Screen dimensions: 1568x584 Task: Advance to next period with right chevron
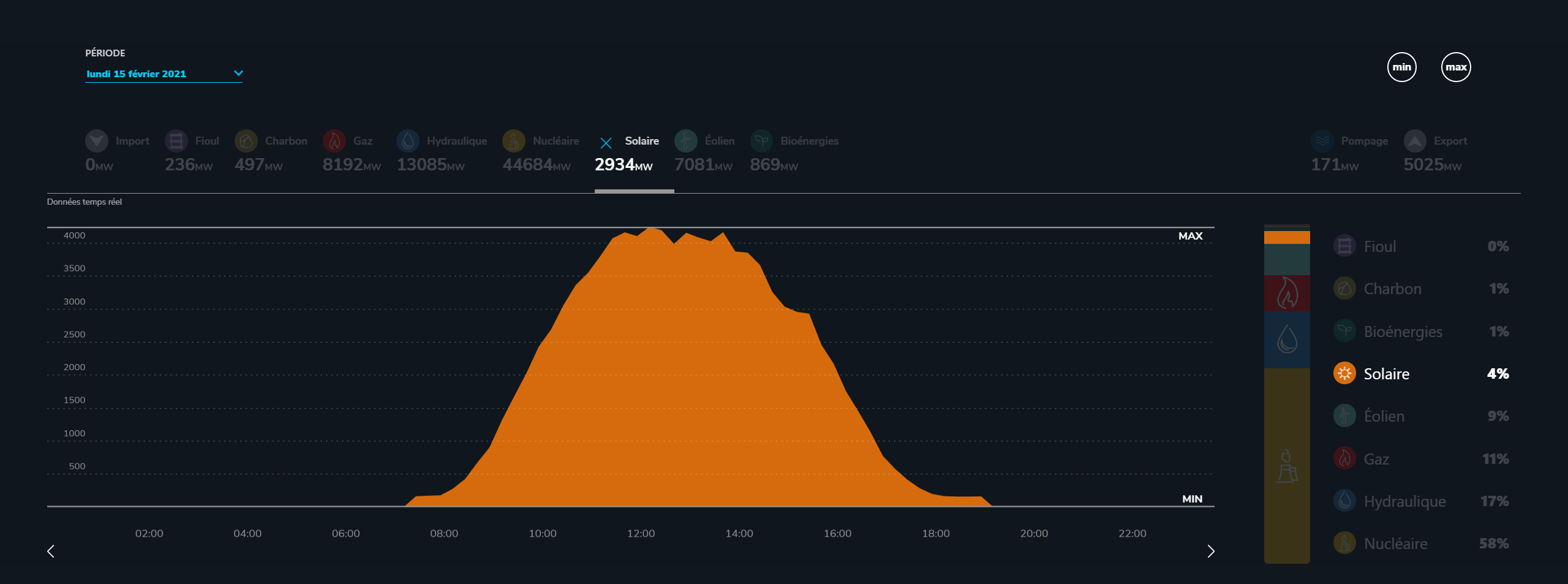click(1210, 551)
